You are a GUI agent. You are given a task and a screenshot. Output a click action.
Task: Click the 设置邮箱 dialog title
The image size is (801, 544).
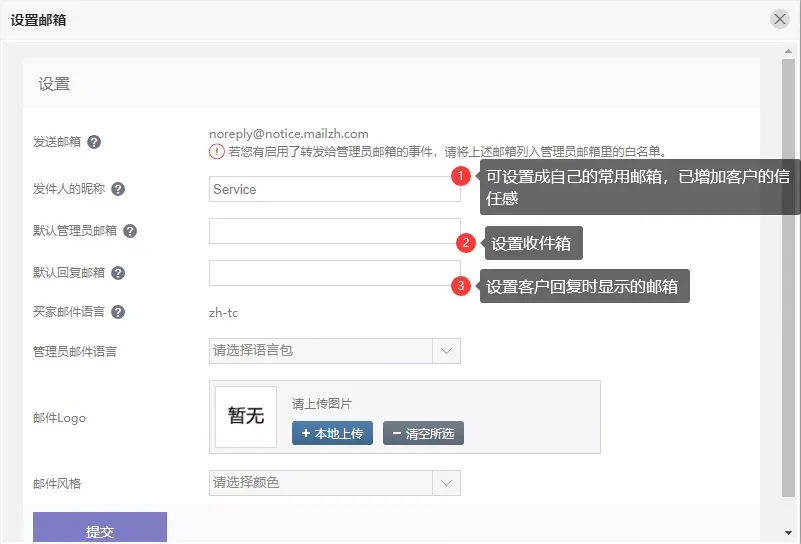(38, 20)
